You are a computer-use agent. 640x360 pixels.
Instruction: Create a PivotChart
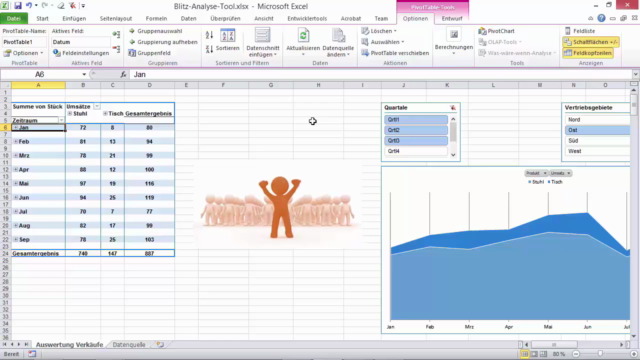click(496, 31)
